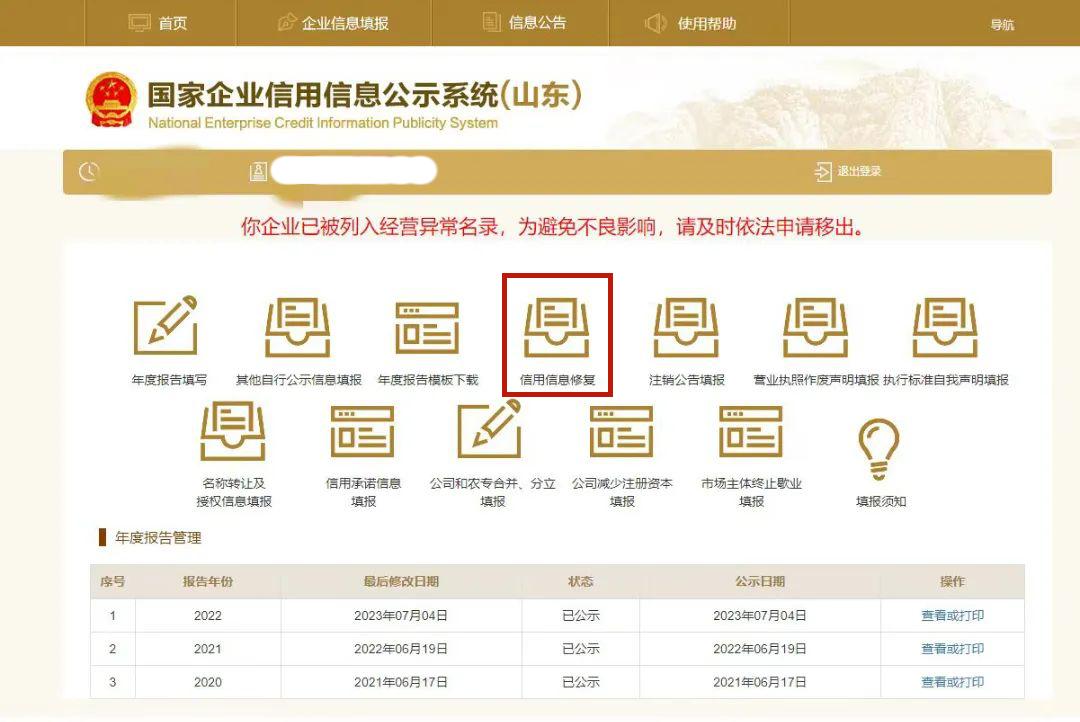
Task: Click the 年度报告模板下载 download icon
Action: [429, 324]
